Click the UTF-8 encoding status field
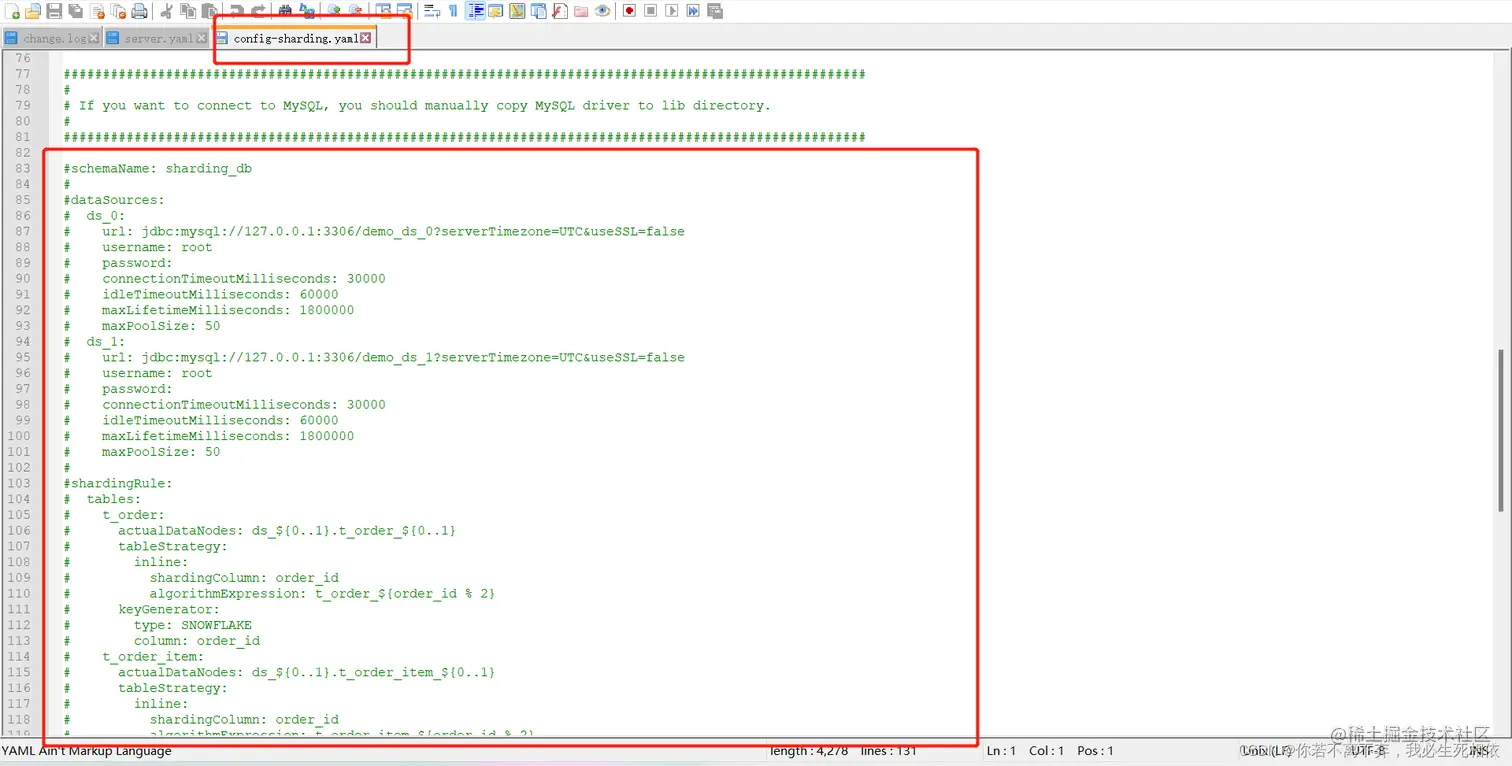 click(x=1368, y=750)
